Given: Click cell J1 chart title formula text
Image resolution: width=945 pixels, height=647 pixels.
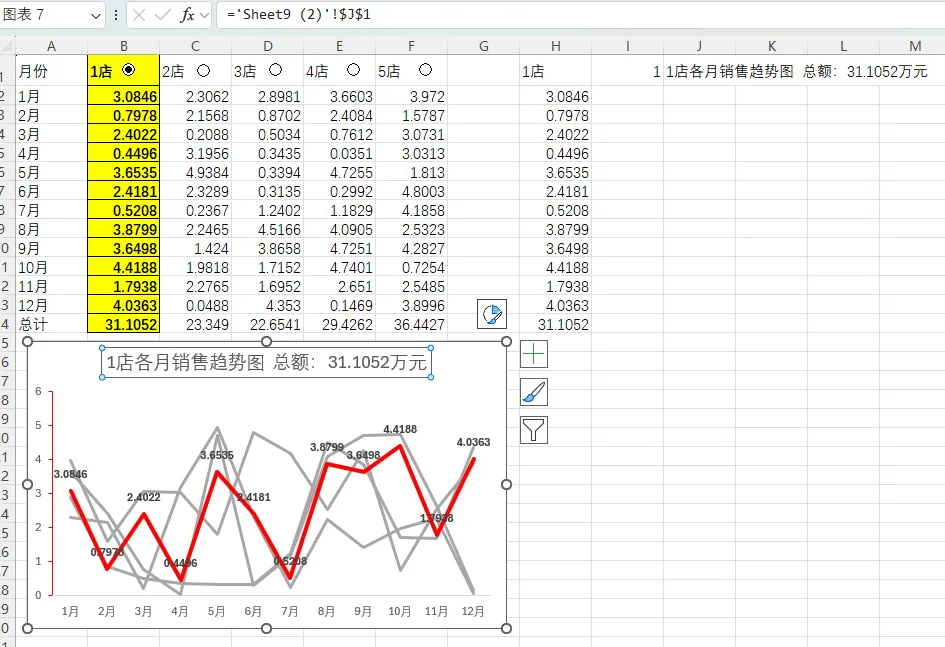Looking at the screenshot, I should tap(796, 71).
